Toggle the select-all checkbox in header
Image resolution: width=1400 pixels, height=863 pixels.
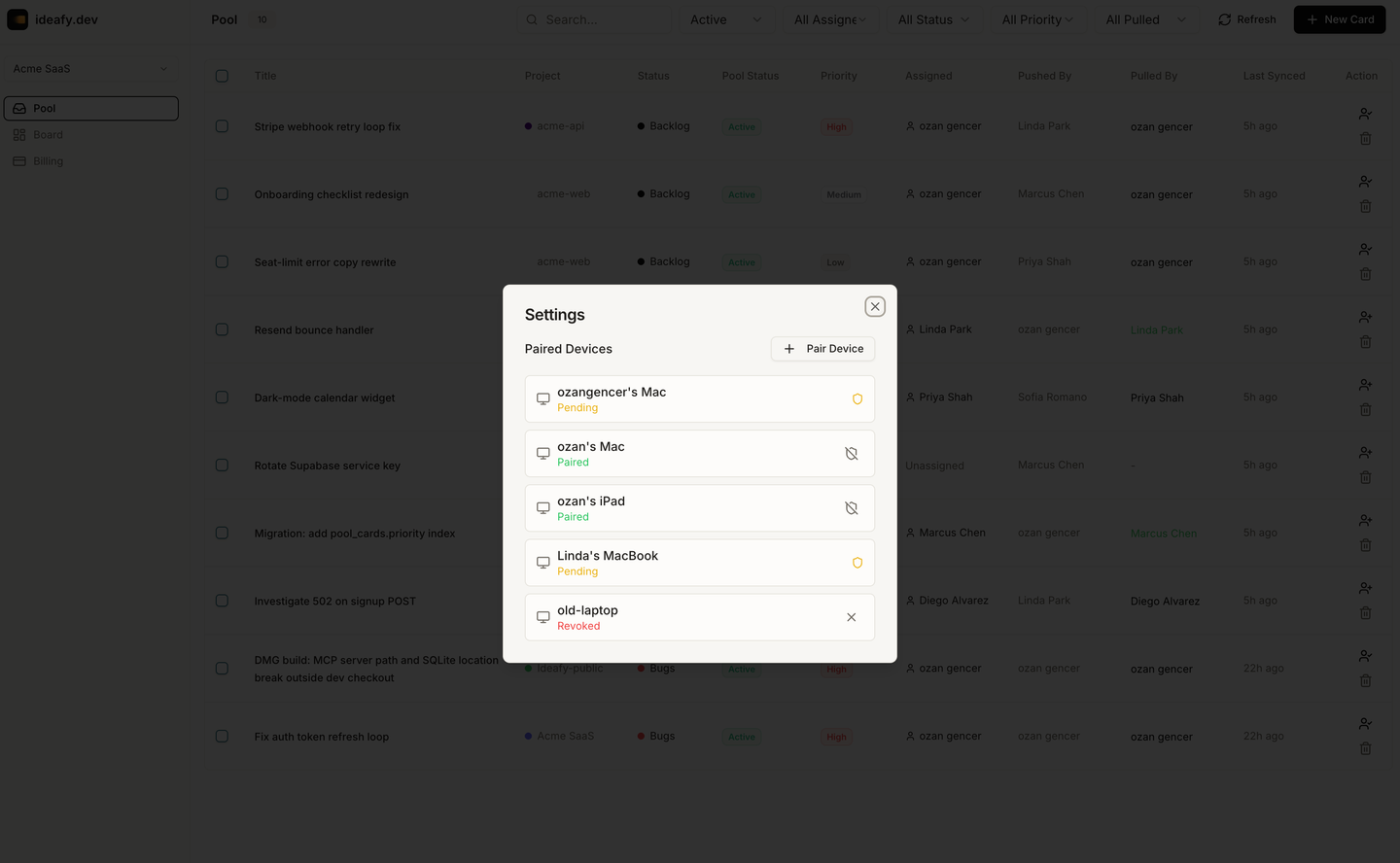(x=222, y=76)
